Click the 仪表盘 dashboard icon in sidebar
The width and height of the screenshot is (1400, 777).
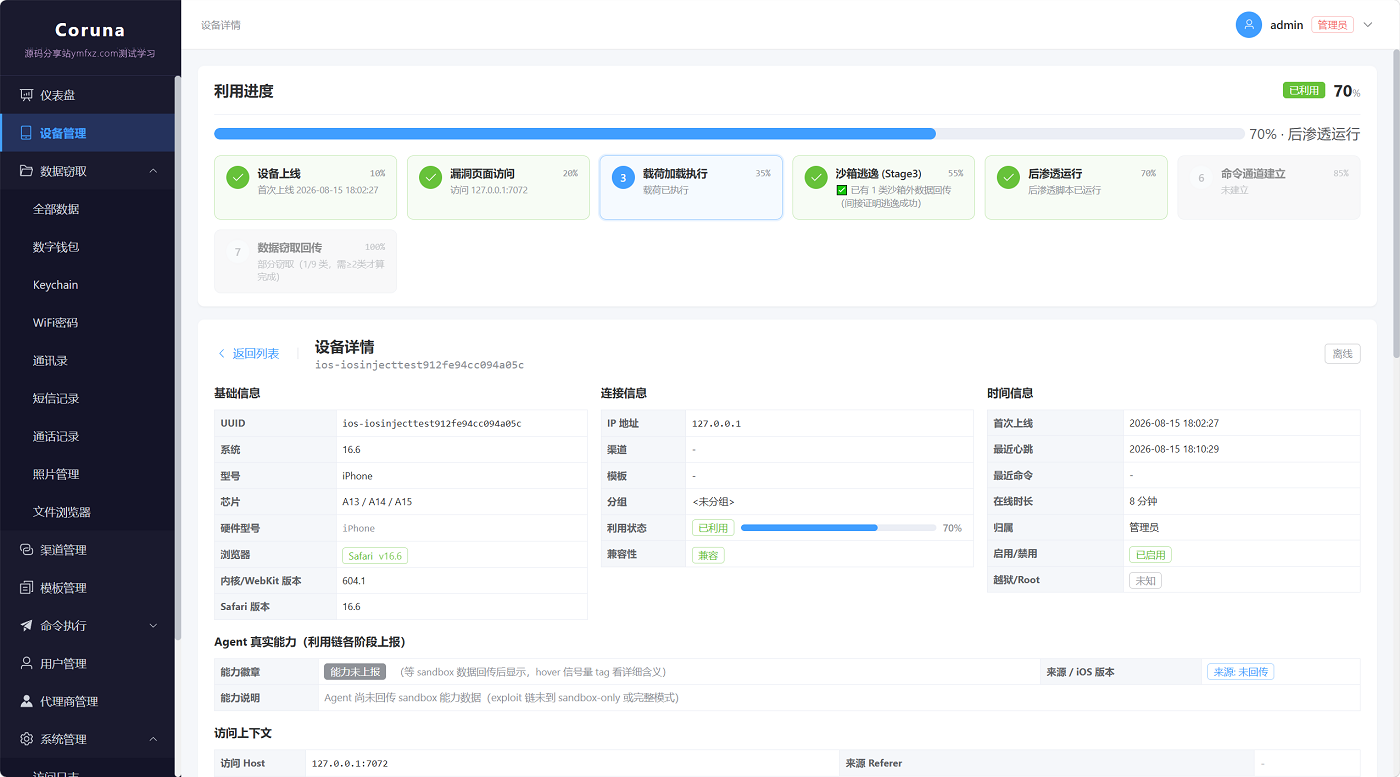[x=26, y=95]
